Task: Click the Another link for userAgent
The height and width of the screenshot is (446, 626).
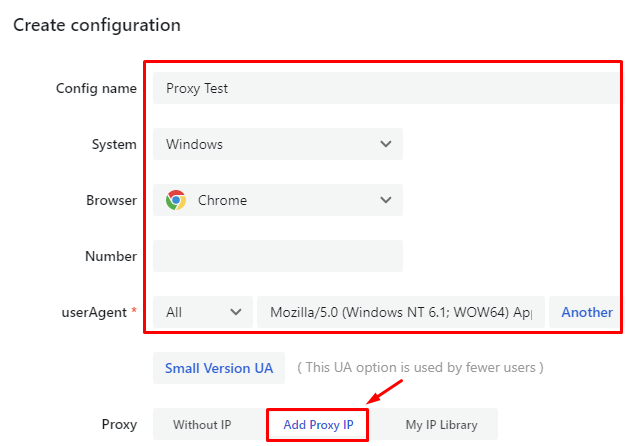Action: tap(586, 312)
